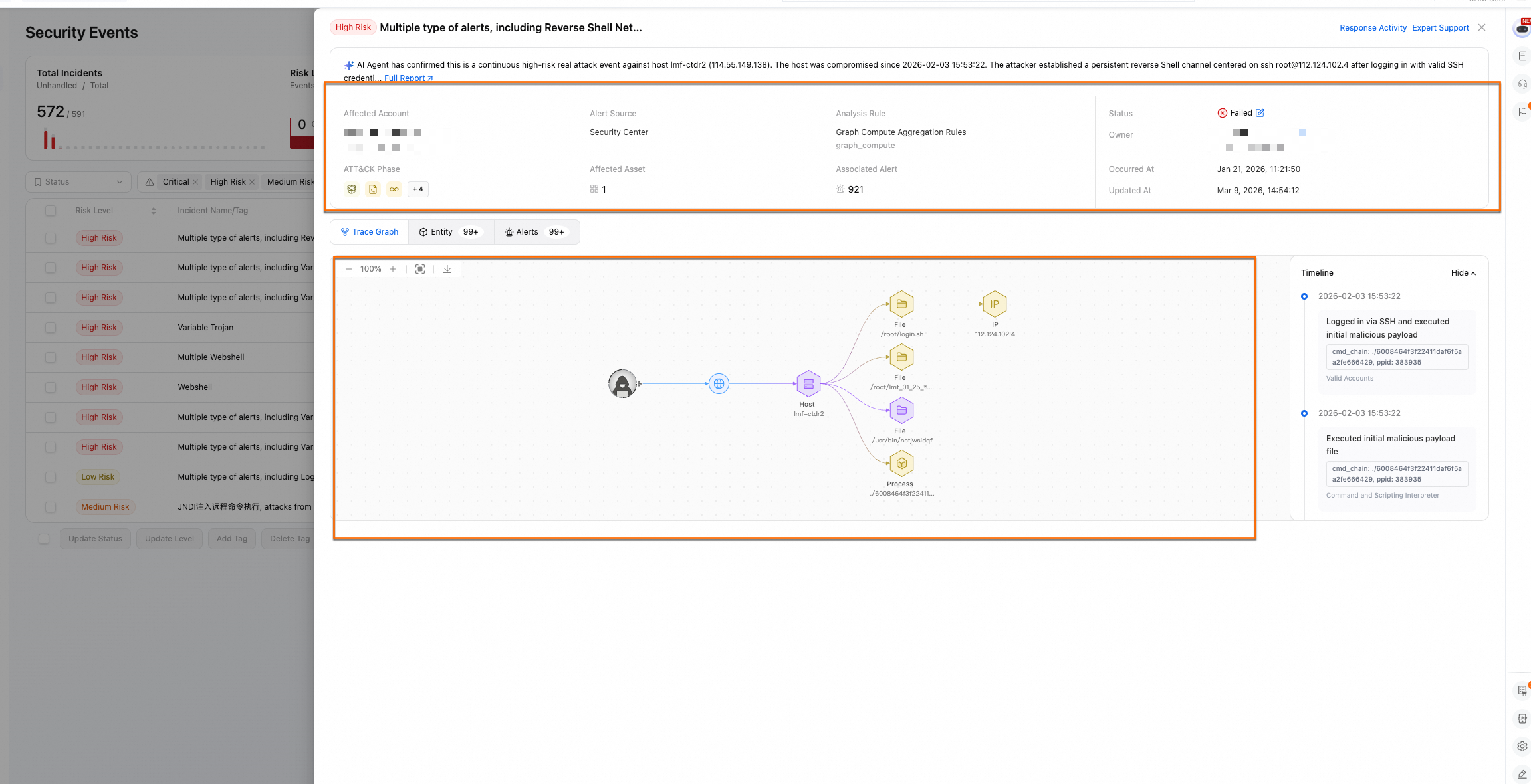Tick the Webshell incident row checkbox
The width and height of the screenshot is (1531, 784).
[x=51, y=387]
